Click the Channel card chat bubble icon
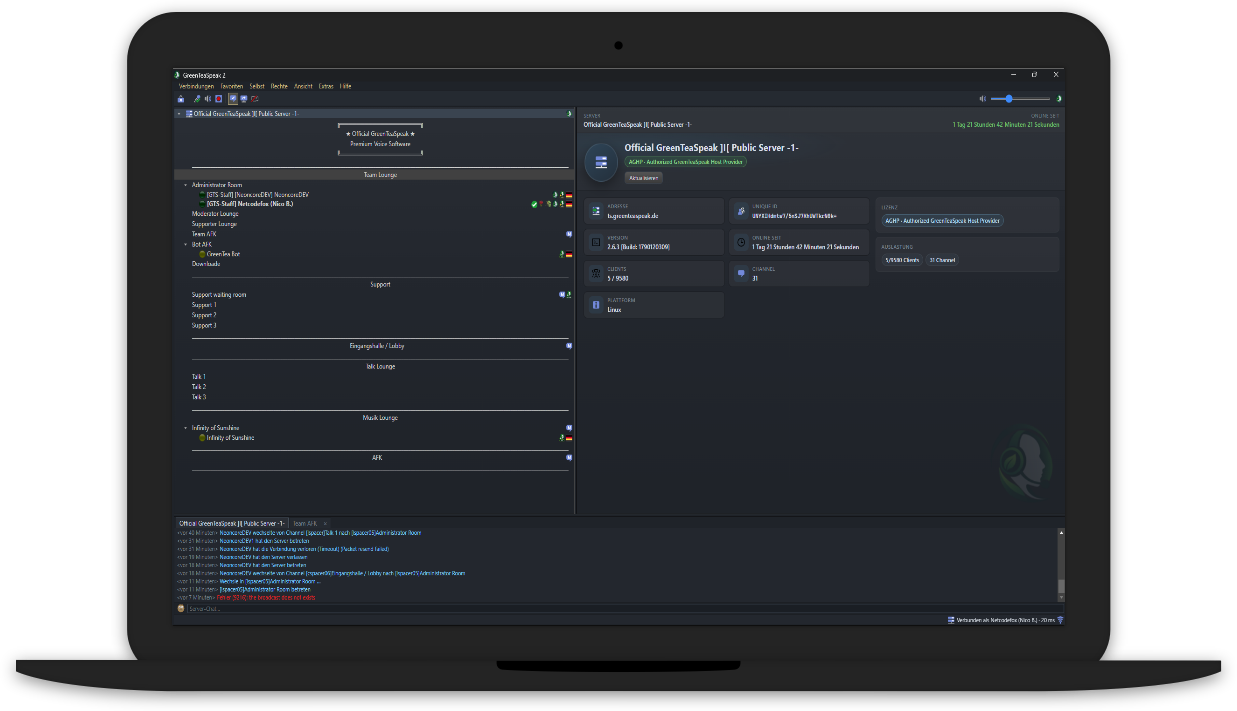Image resolution: width=1237 pixels, height=711 pixels. [741, 274]
